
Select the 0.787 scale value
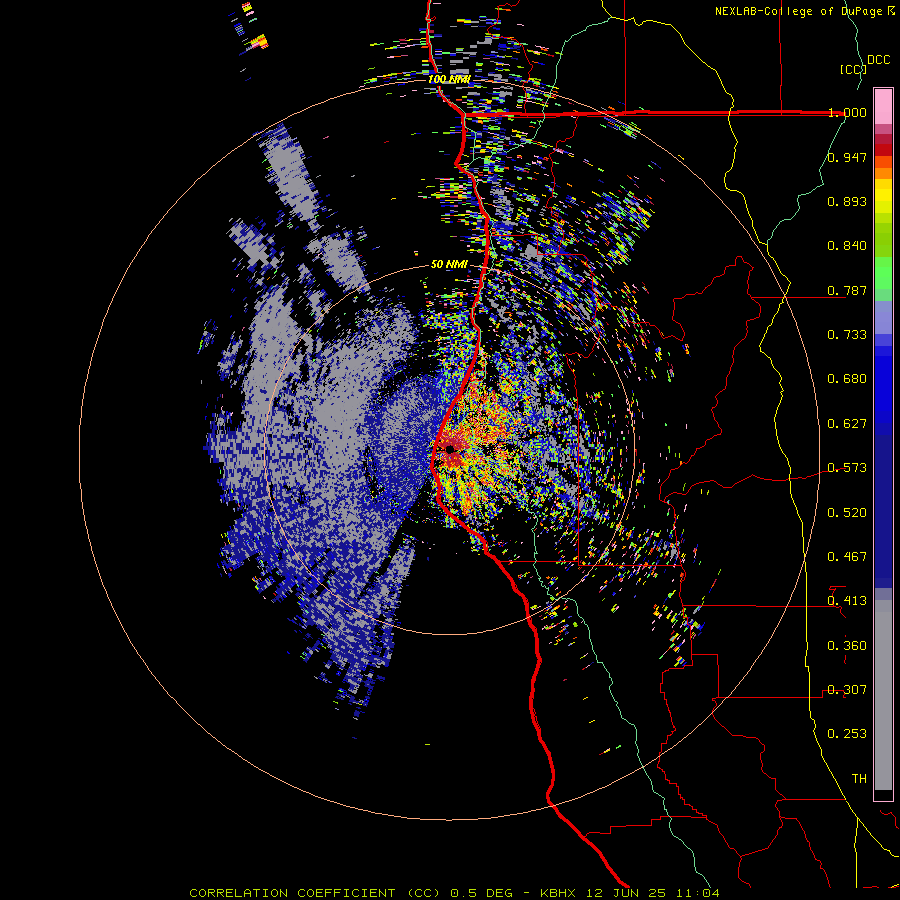click(847, 290)
